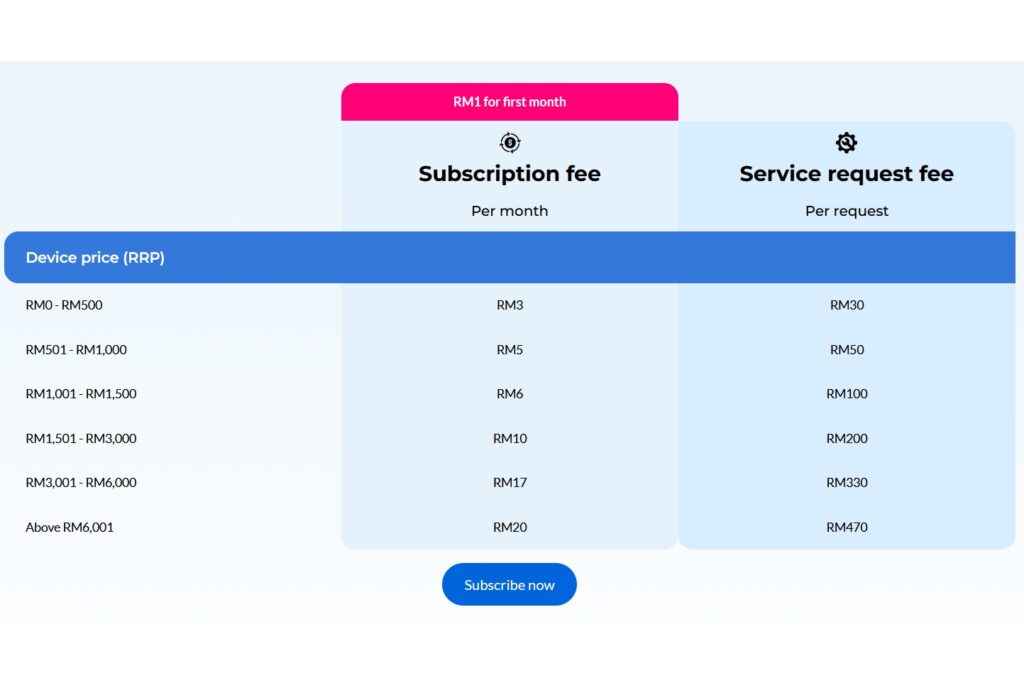The width and height of the screenshot is (1024, 683).
Task: Select the Service request fee column header
Action: tap(846, 173)
